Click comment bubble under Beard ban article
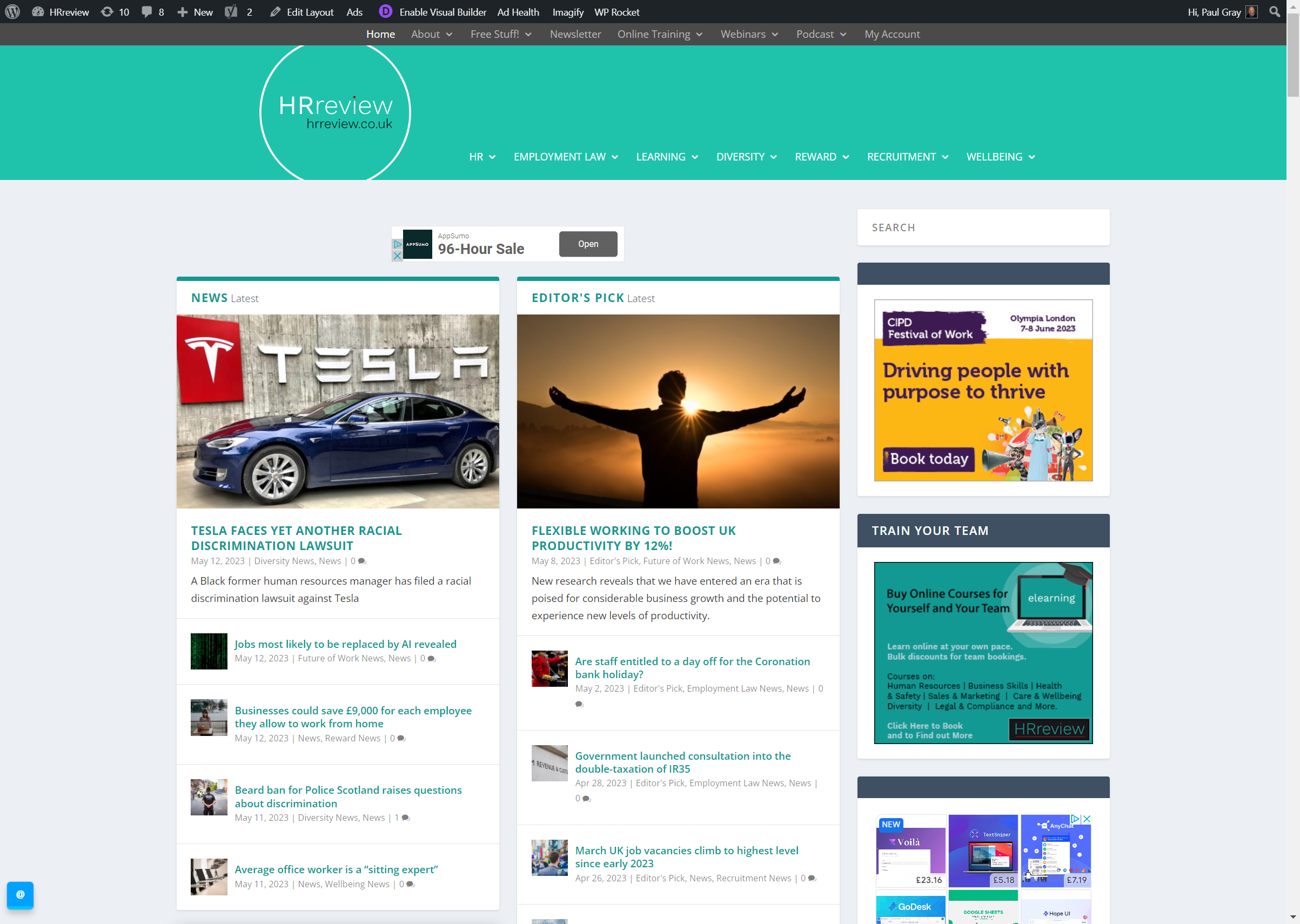 coord(406,818)
